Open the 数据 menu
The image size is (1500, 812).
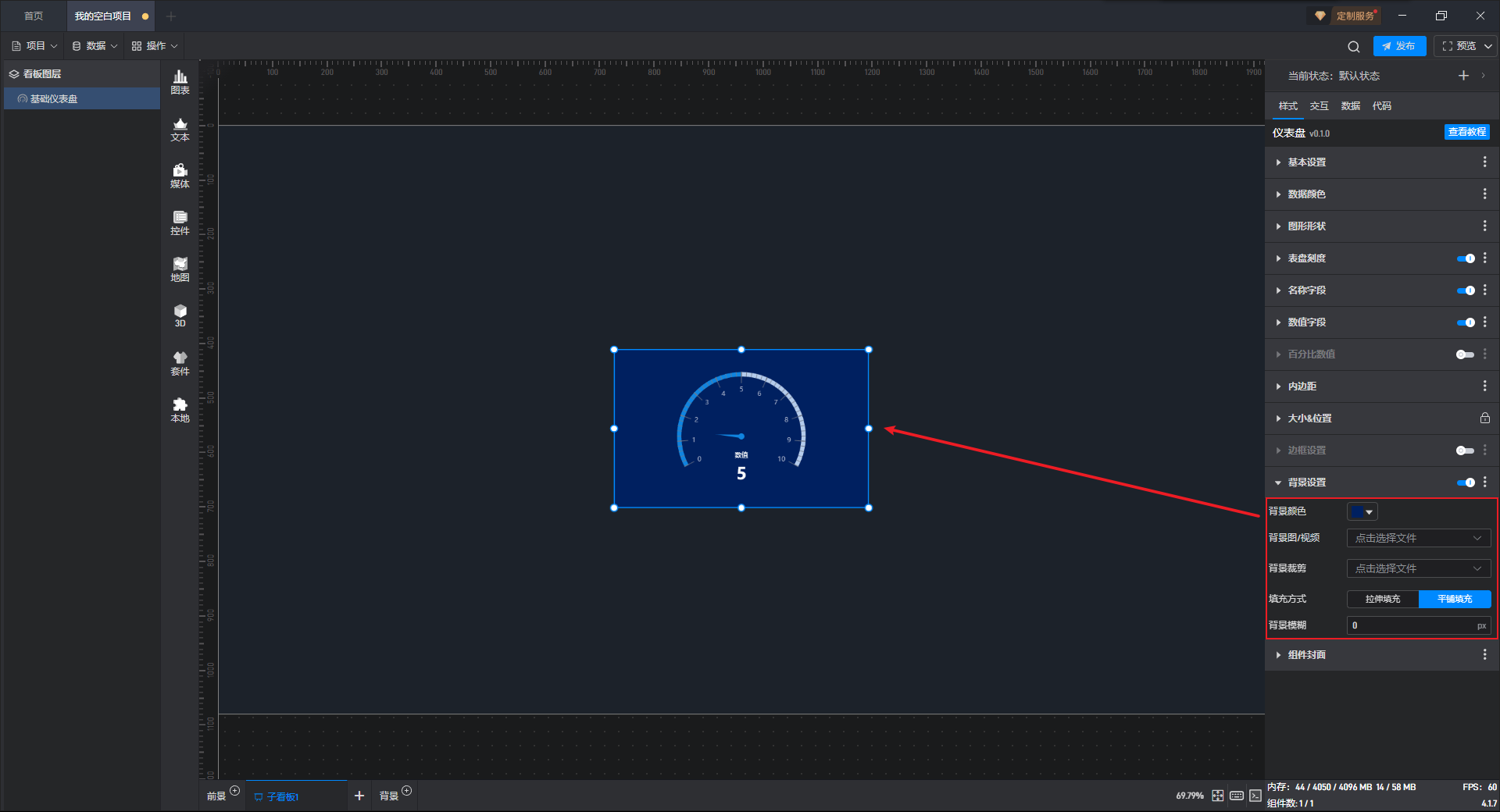click(95, 46)
